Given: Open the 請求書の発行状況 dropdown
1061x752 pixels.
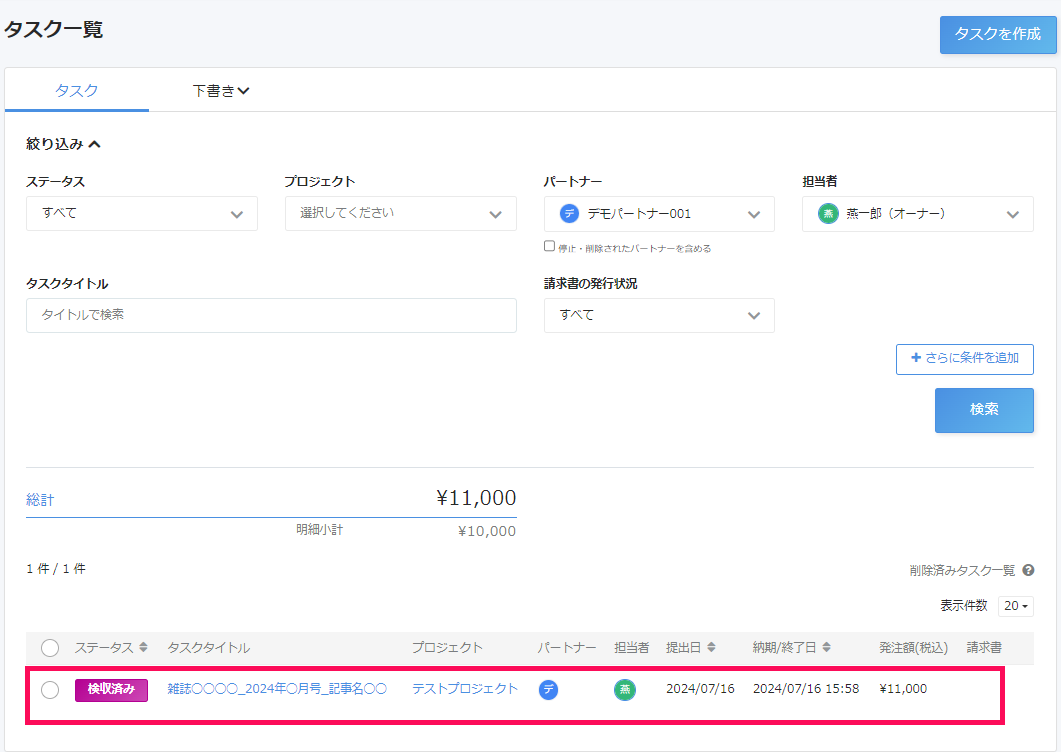Looking at the screenshot, I should click(x=659, y=315).
